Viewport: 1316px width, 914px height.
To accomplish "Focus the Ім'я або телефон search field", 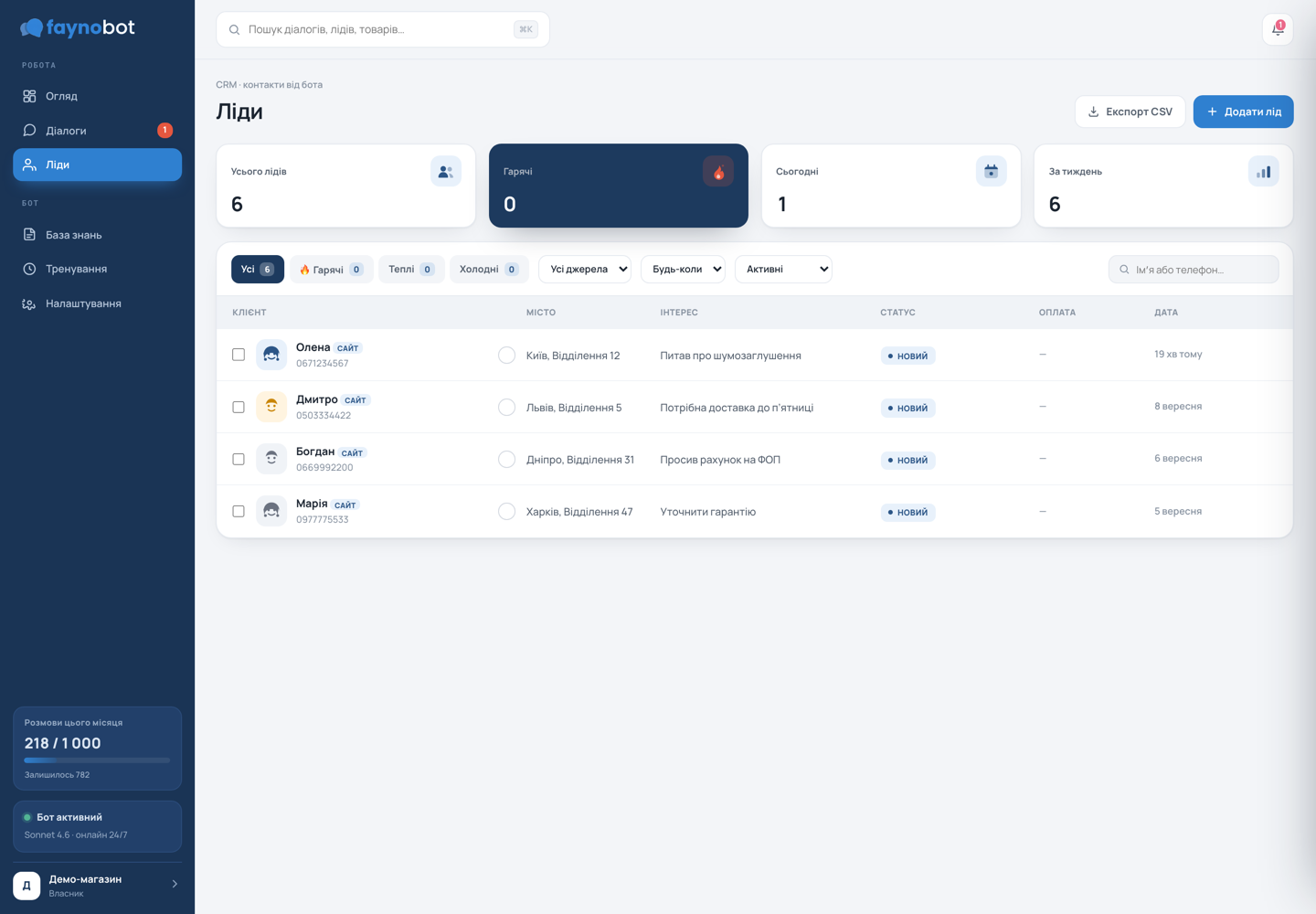I will [1194, 270].
